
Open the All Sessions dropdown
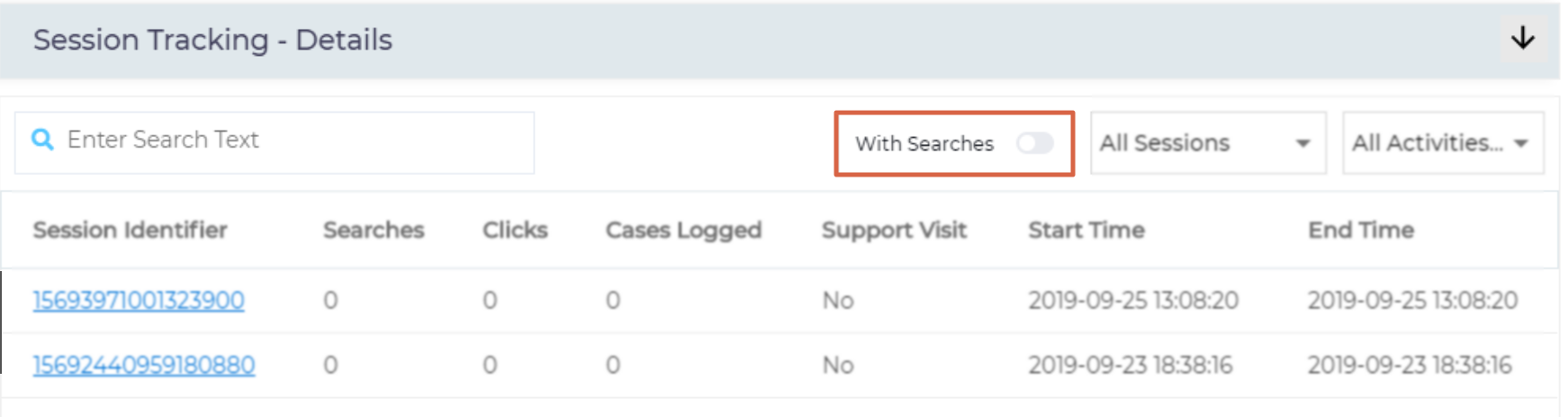(1206, 142)
